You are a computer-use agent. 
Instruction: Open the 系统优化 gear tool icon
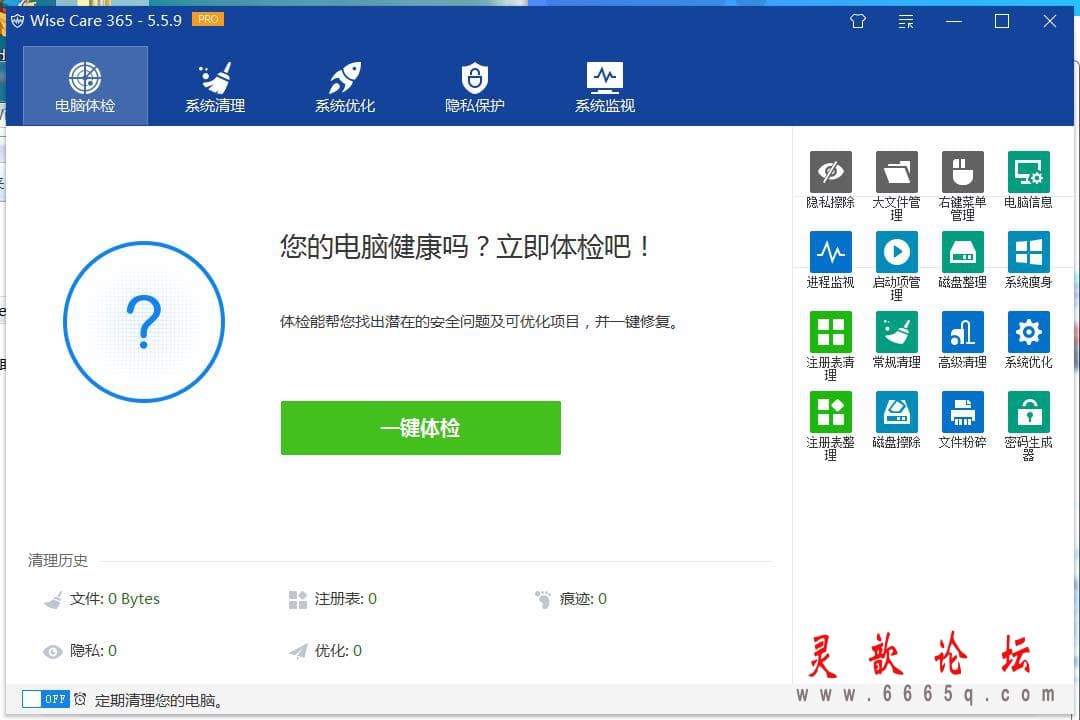(x=1028, y=331)
